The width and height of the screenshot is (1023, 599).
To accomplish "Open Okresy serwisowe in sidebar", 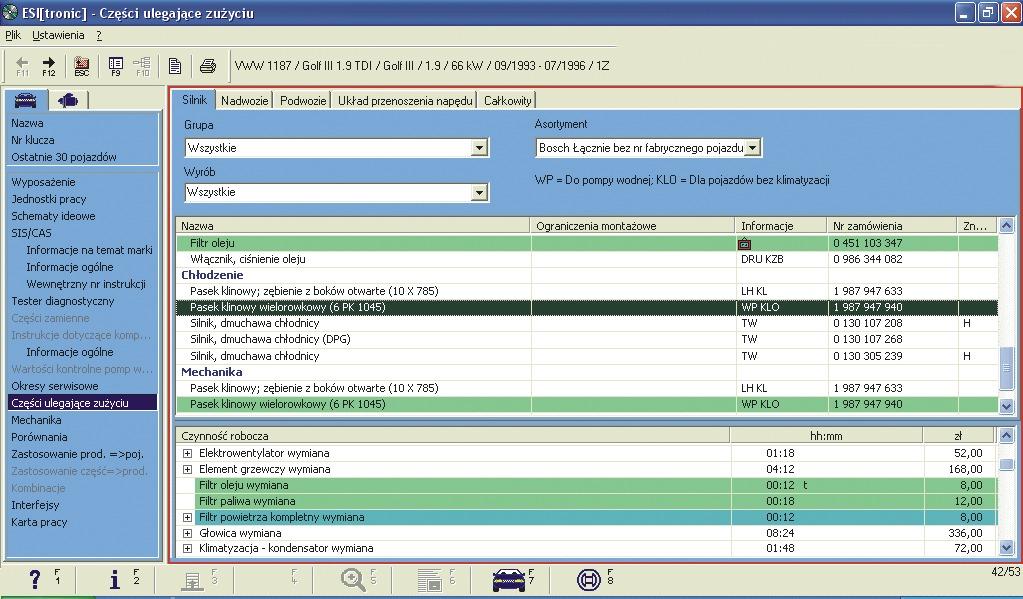I will pyautogui.click(x=55, y=386).
